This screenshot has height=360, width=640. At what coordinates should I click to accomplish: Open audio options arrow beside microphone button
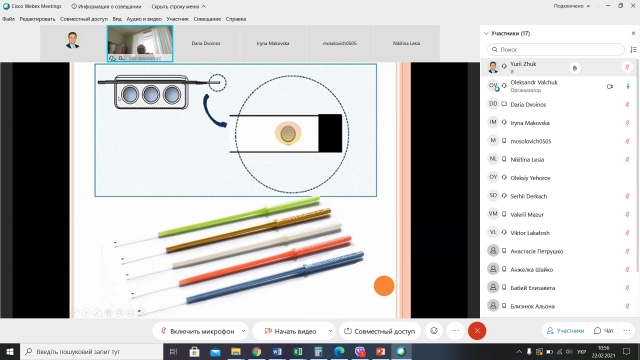coord(243,331)
